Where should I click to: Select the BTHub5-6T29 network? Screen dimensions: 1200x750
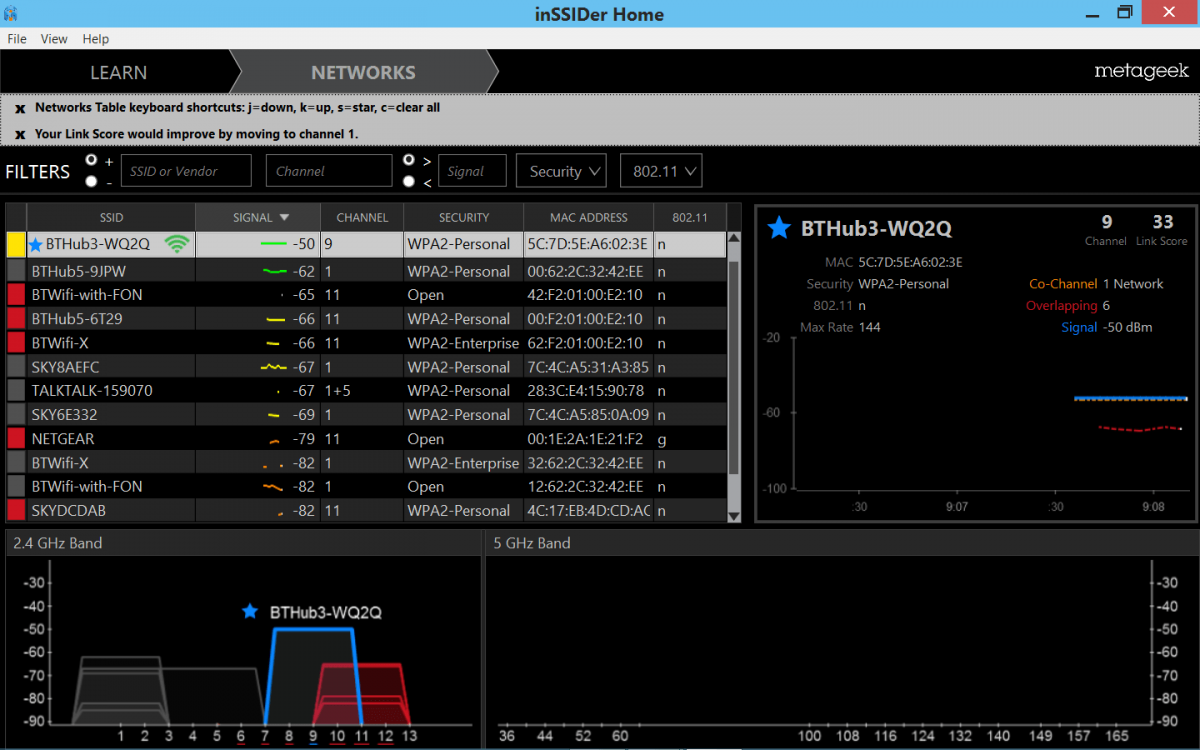click(x=367, y=319)
